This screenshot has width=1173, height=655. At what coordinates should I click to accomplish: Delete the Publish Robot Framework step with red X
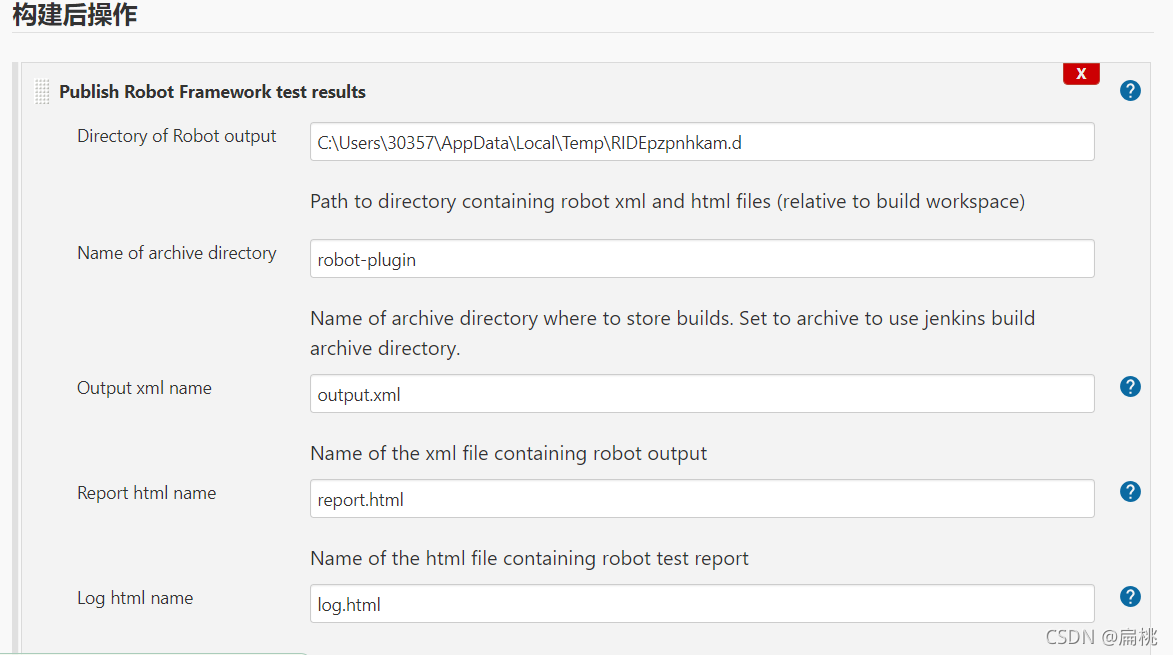click(1081, 73)
